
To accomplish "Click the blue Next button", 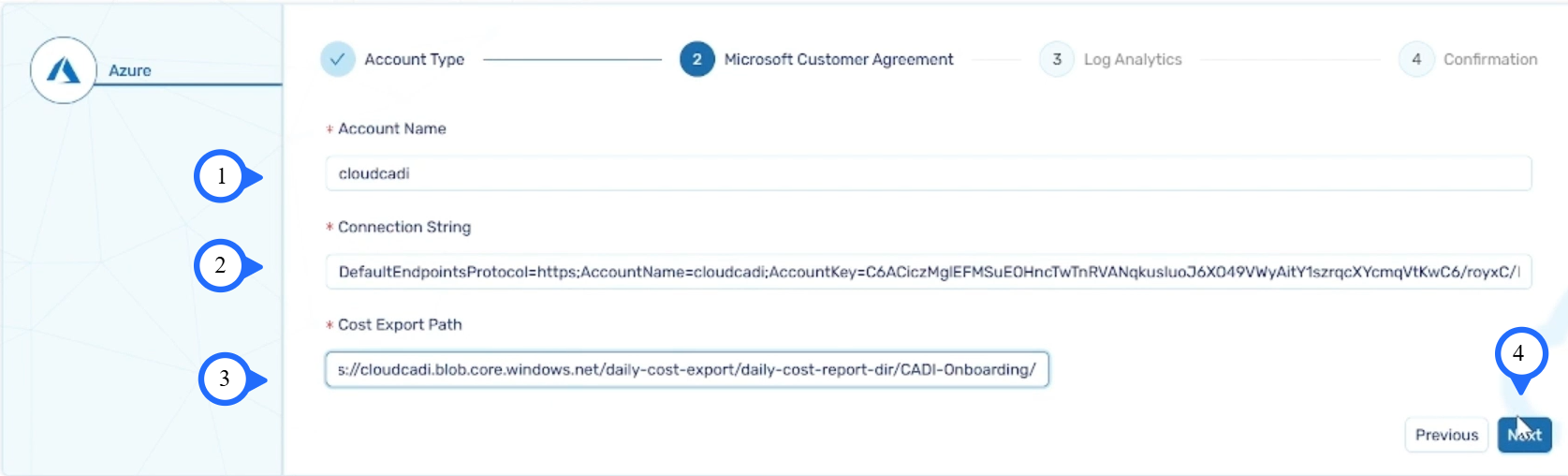I will 1524,435.
